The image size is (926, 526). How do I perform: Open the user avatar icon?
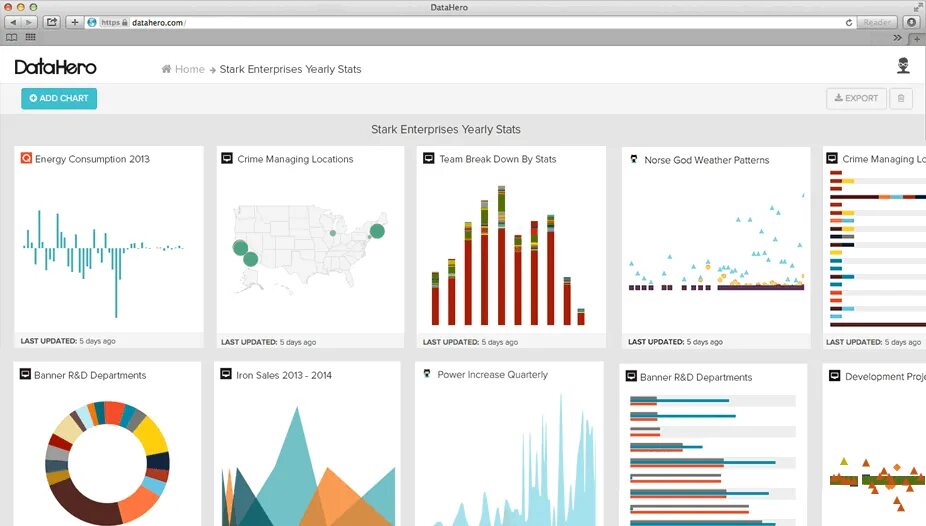(903, 66)
